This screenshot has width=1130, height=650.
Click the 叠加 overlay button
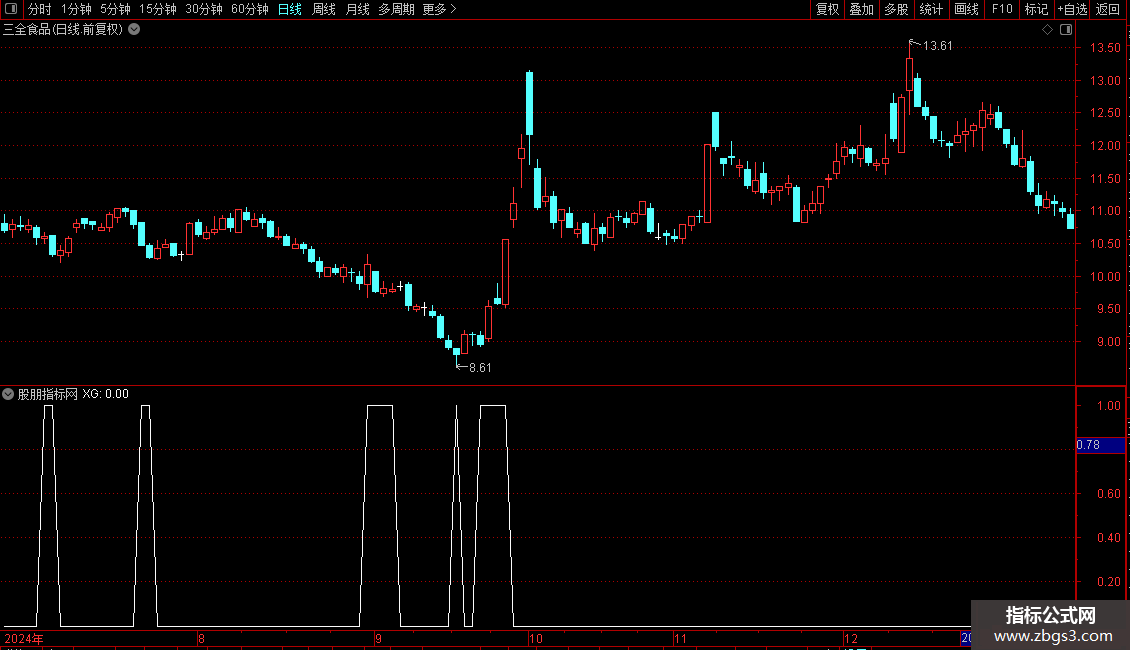coord(861,9)
